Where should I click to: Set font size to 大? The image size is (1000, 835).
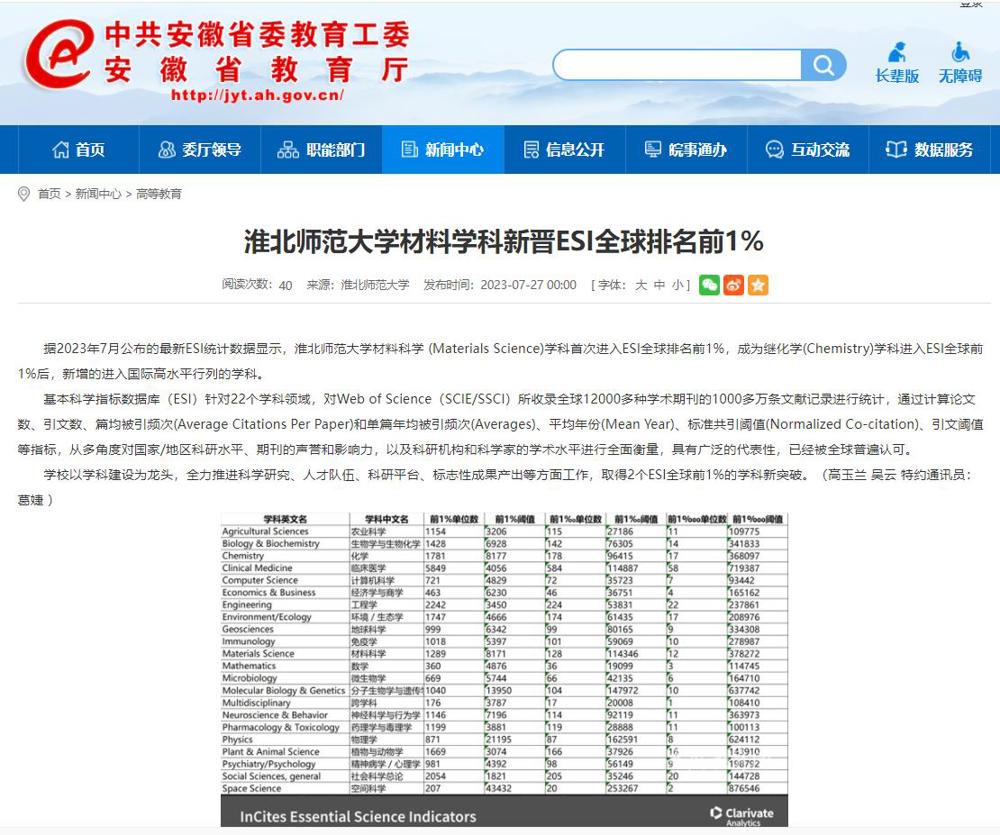click(641, 285)
